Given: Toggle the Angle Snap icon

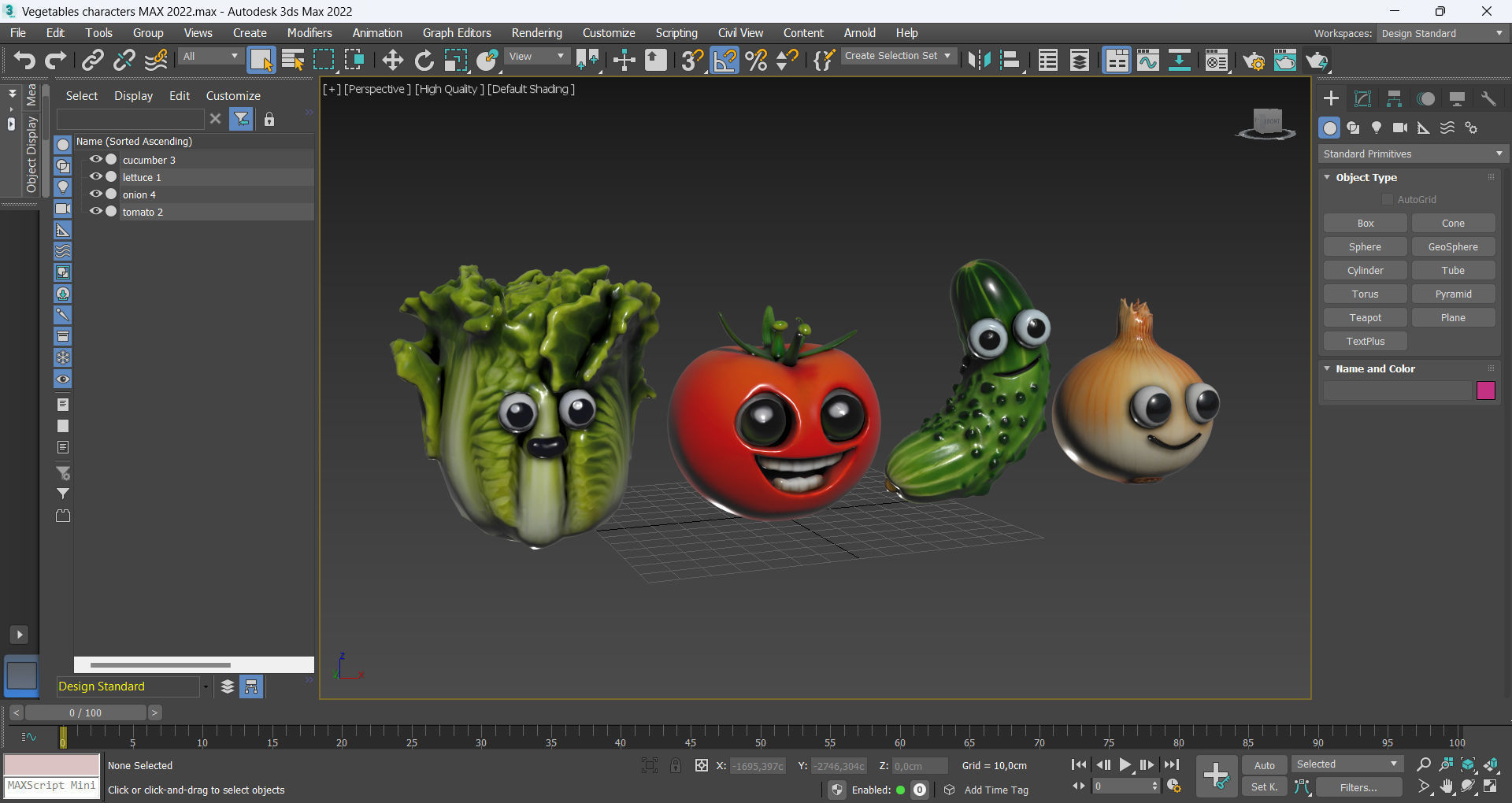Looking at the screenshot, I should click(724, 60).
